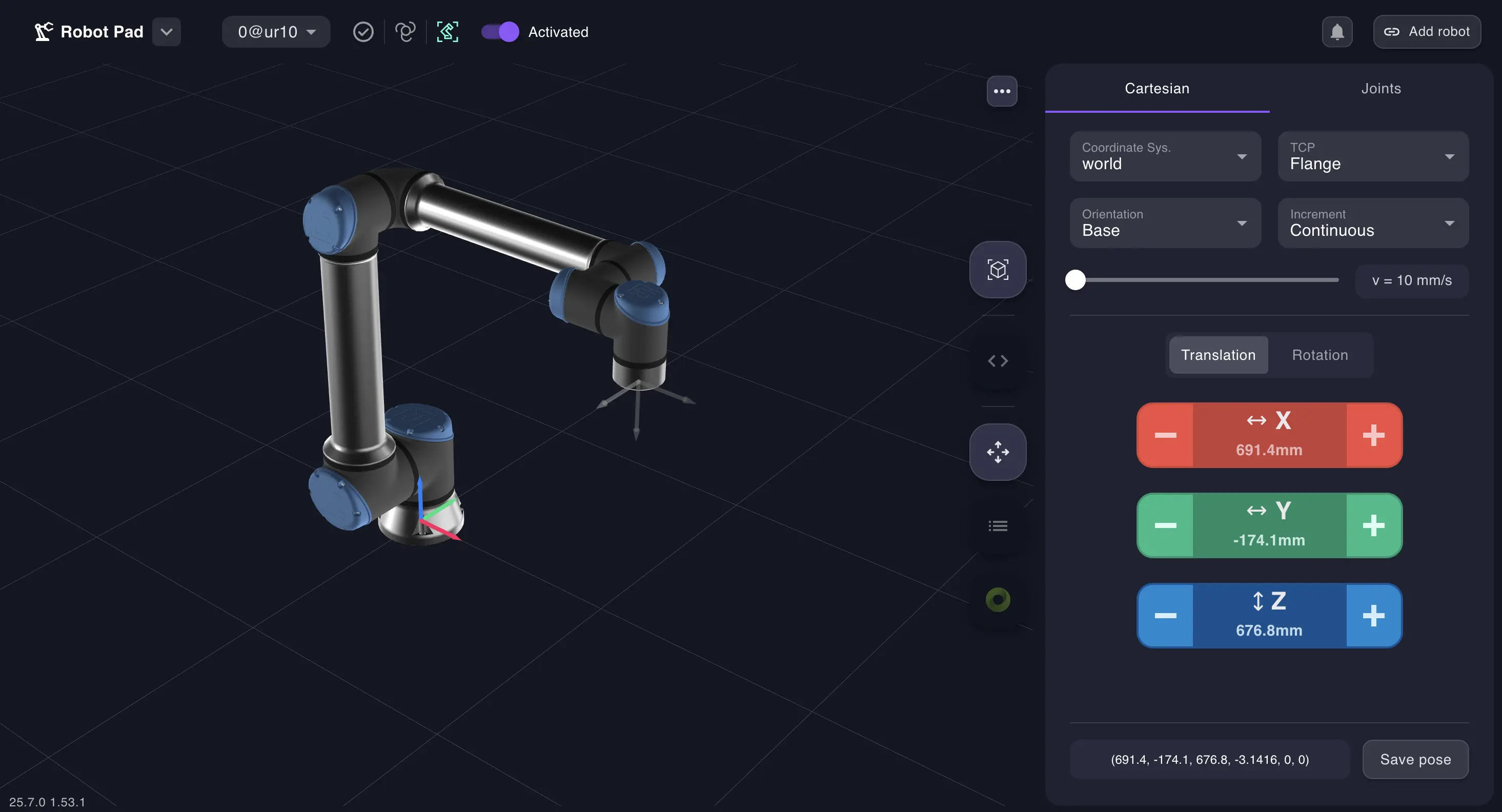Open the code view panel
This screenshot has width=1502, height=812.
coord(998,360)
